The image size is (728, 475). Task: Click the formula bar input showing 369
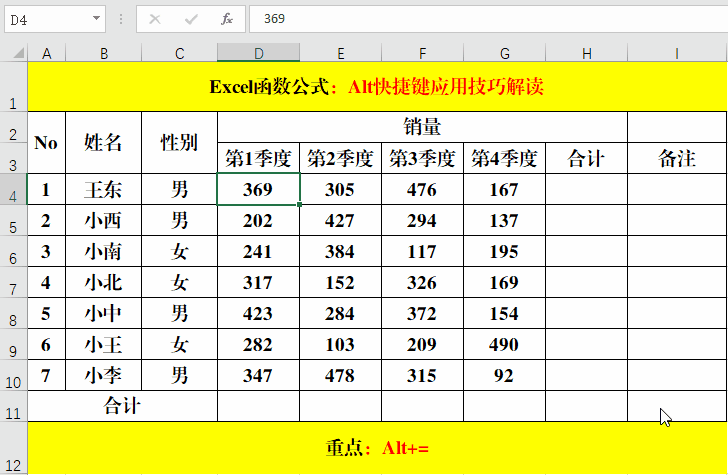pyautogui.click(x=488, y=19)
